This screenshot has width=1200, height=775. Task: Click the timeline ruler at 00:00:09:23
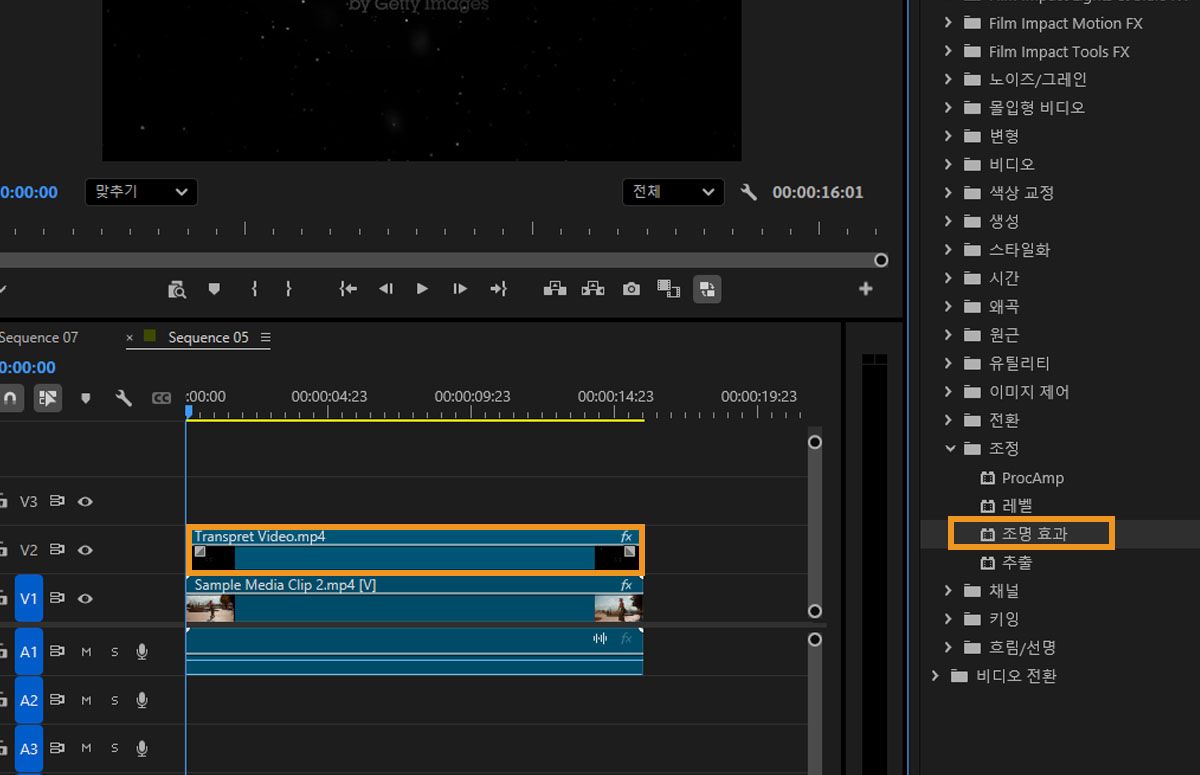pos(473,412)
